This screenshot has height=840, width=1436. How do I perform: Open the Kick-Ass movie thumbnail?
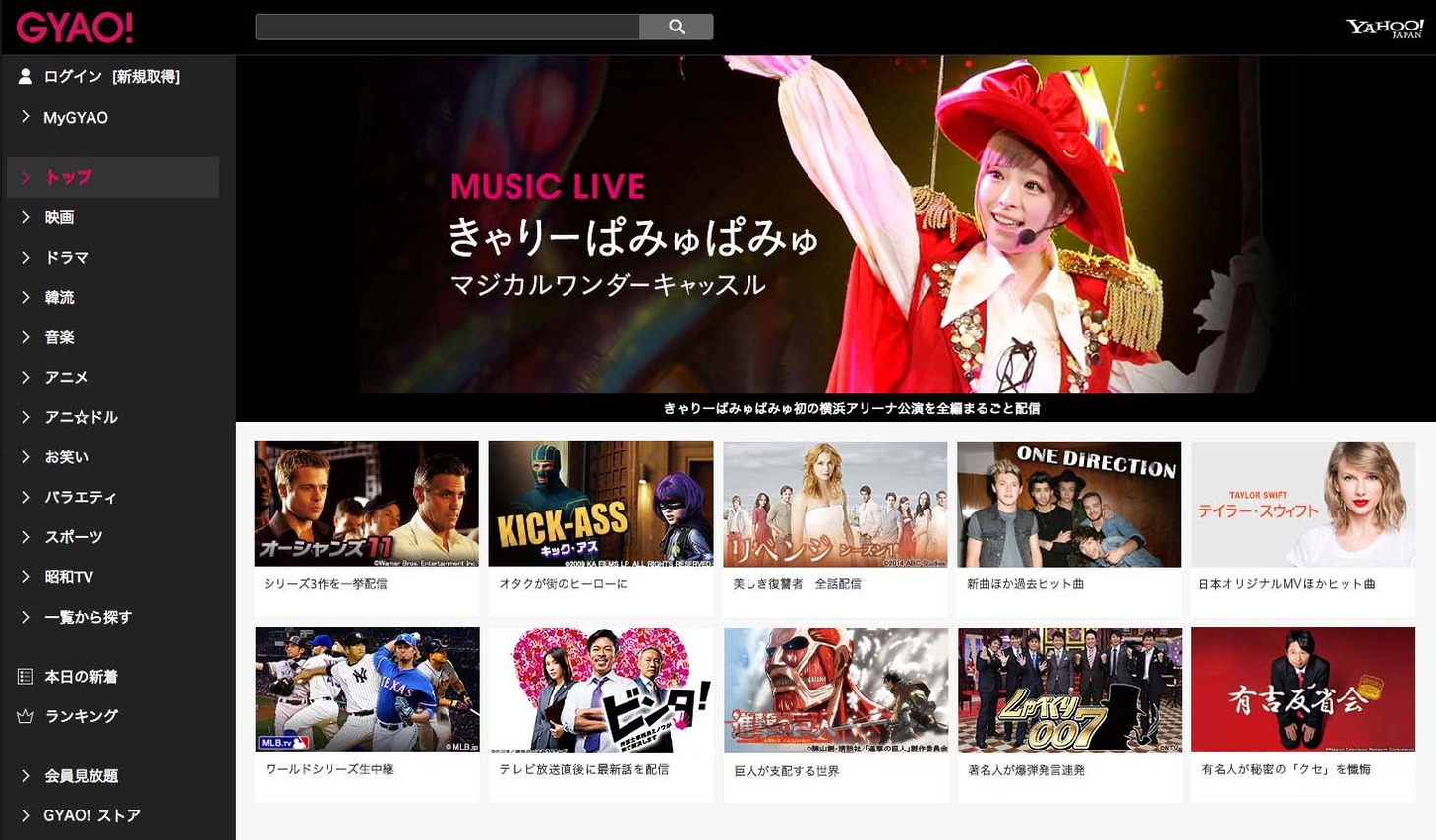pos(600,504)
